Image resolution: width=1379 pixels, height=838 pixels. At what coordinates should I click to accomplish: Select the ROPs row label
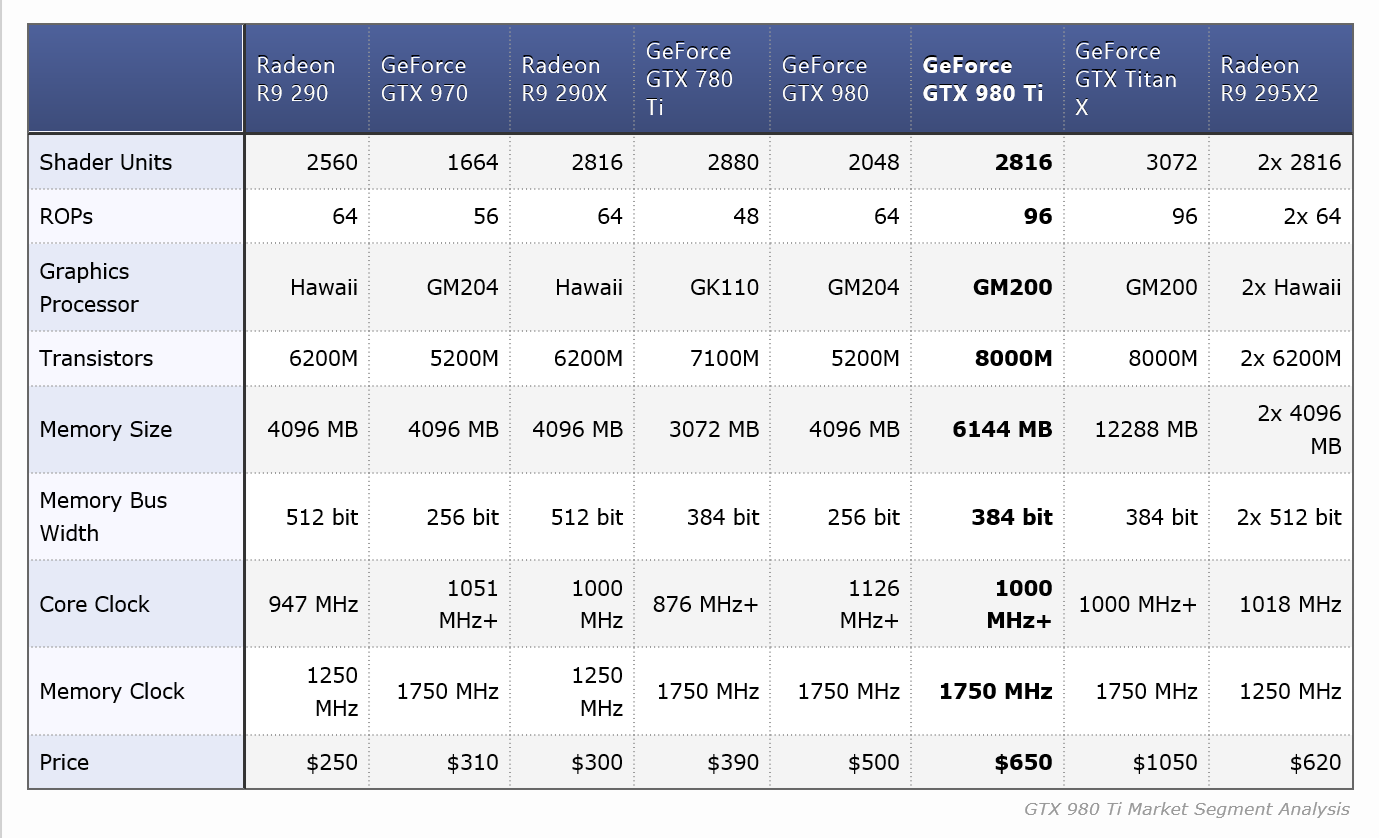click(66, 216)
